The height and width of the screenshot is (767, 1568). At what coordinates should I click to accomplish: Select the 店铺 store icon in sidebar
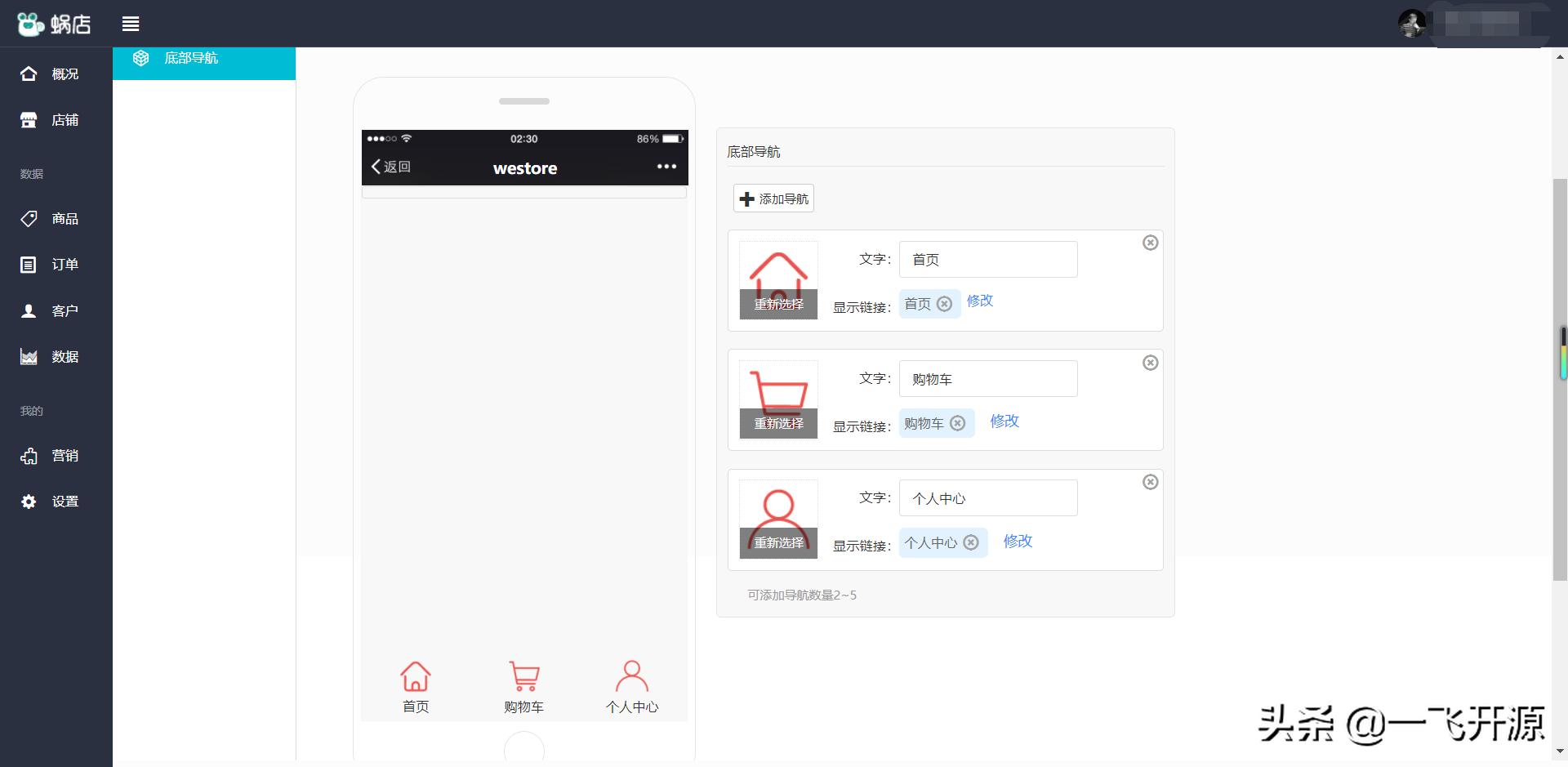point(29,119)
